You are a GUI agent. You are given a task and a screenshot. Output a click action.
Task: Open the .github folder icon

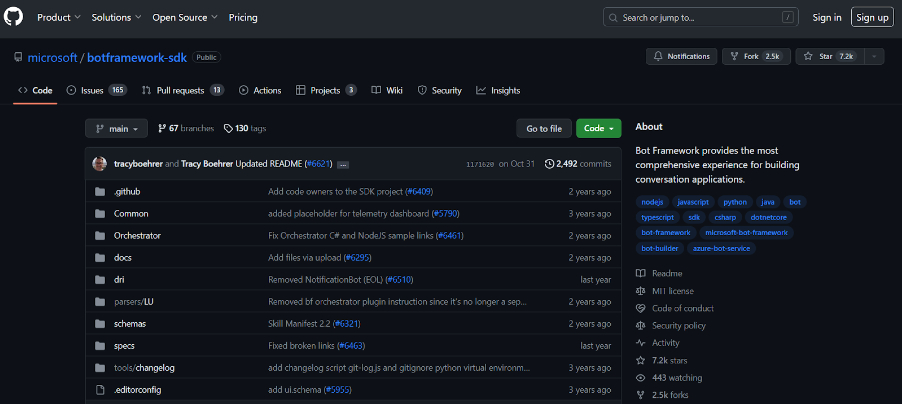coord(100,192)
